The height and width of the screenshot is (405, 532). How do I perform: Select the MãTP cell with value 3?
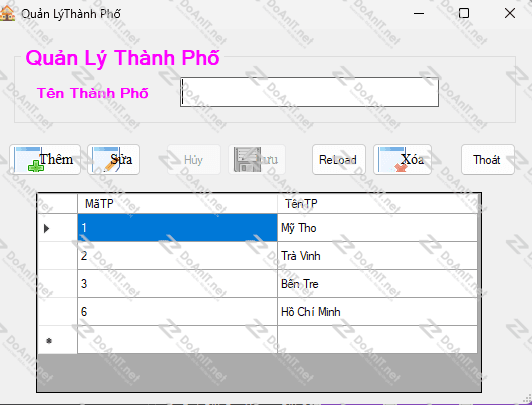[x=177, y=284]
